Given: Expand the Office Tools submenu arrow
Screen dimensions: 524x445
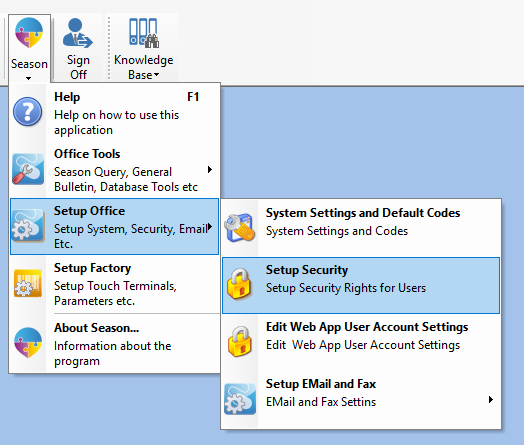Looking at the screenshot, I should (210, 169).
